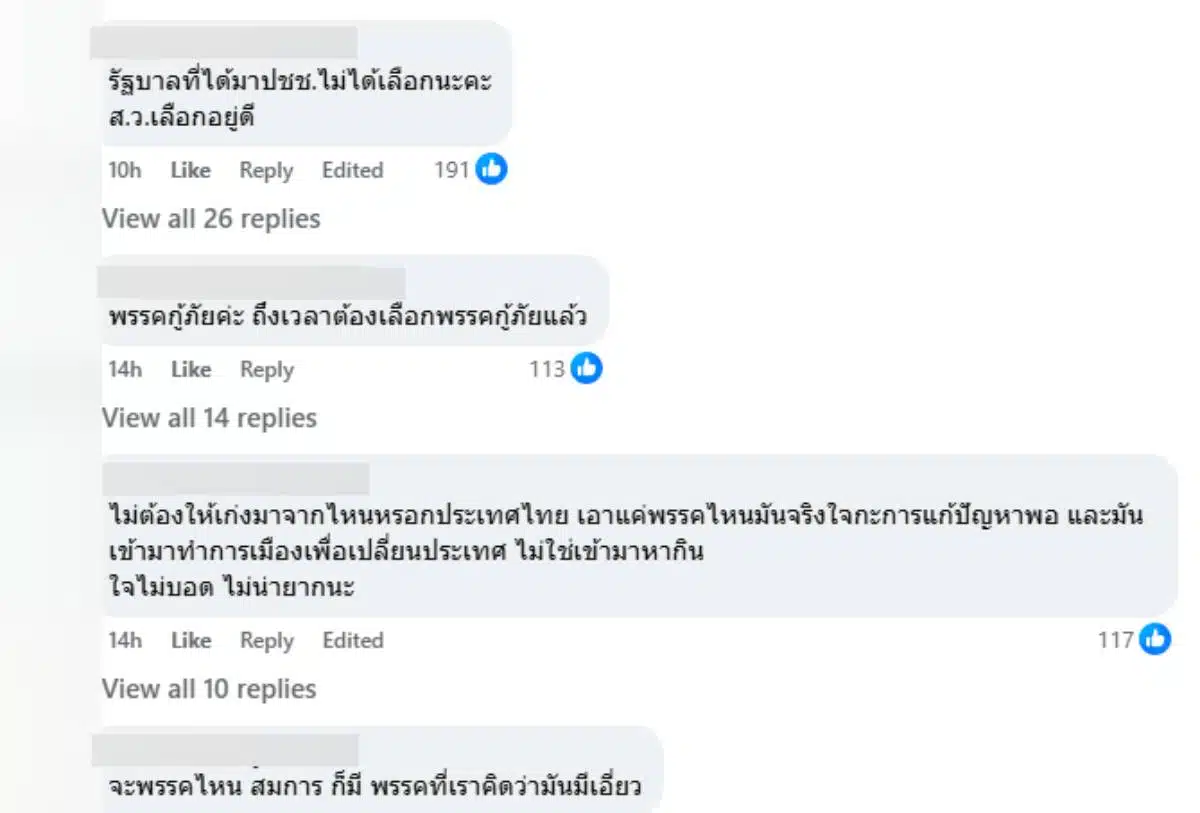Open the blurred author name of the bottom comment
This screenshot has height=813, width=1200.
pyautogui.click(x=225, y=750)
